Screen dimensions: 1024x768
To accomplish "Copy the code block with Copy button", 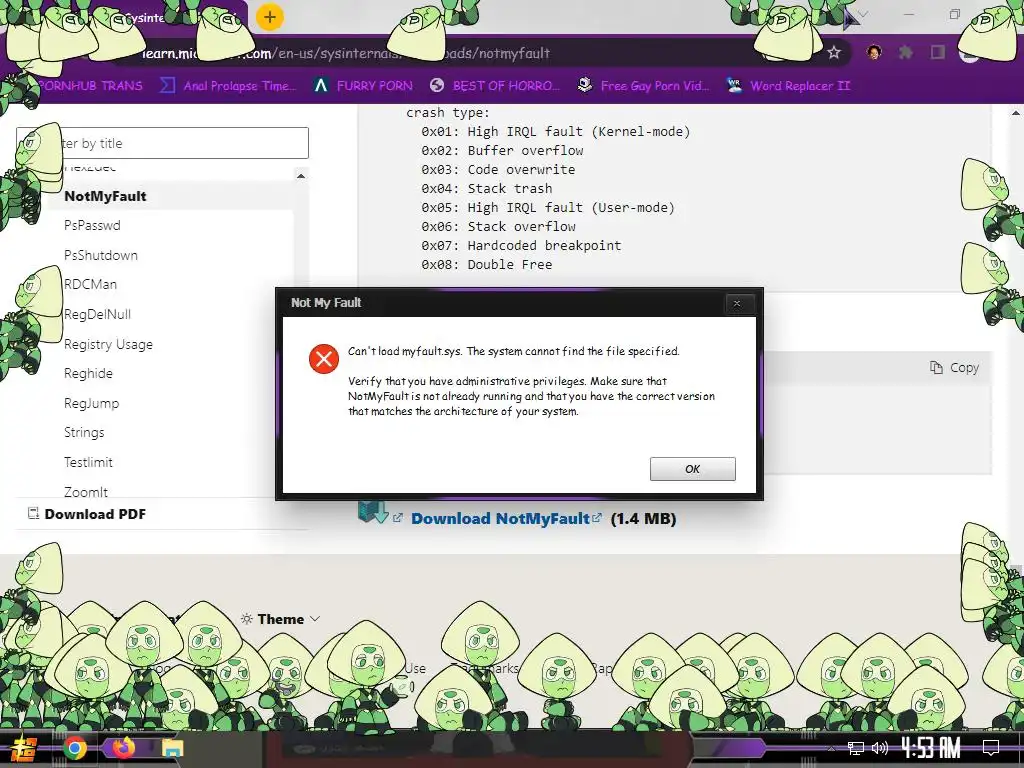I will click(x=954, y=368).
